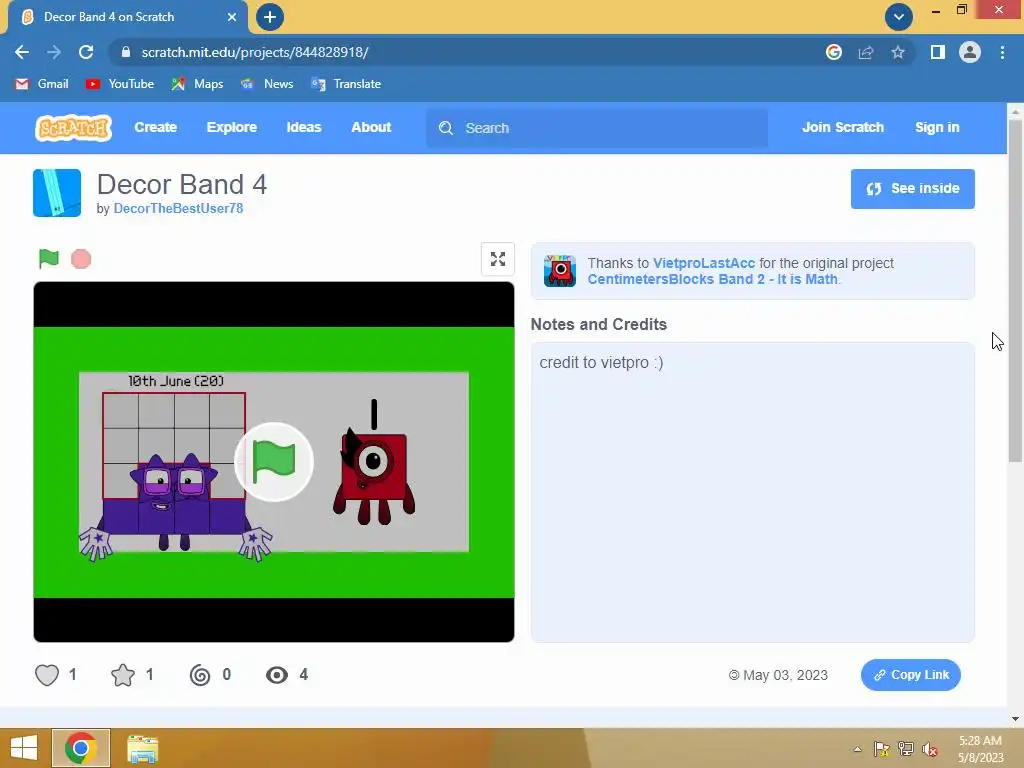Click the Chrome taskbar icon
This screenshot has height=768, width=1024.
tap(81, 748)
